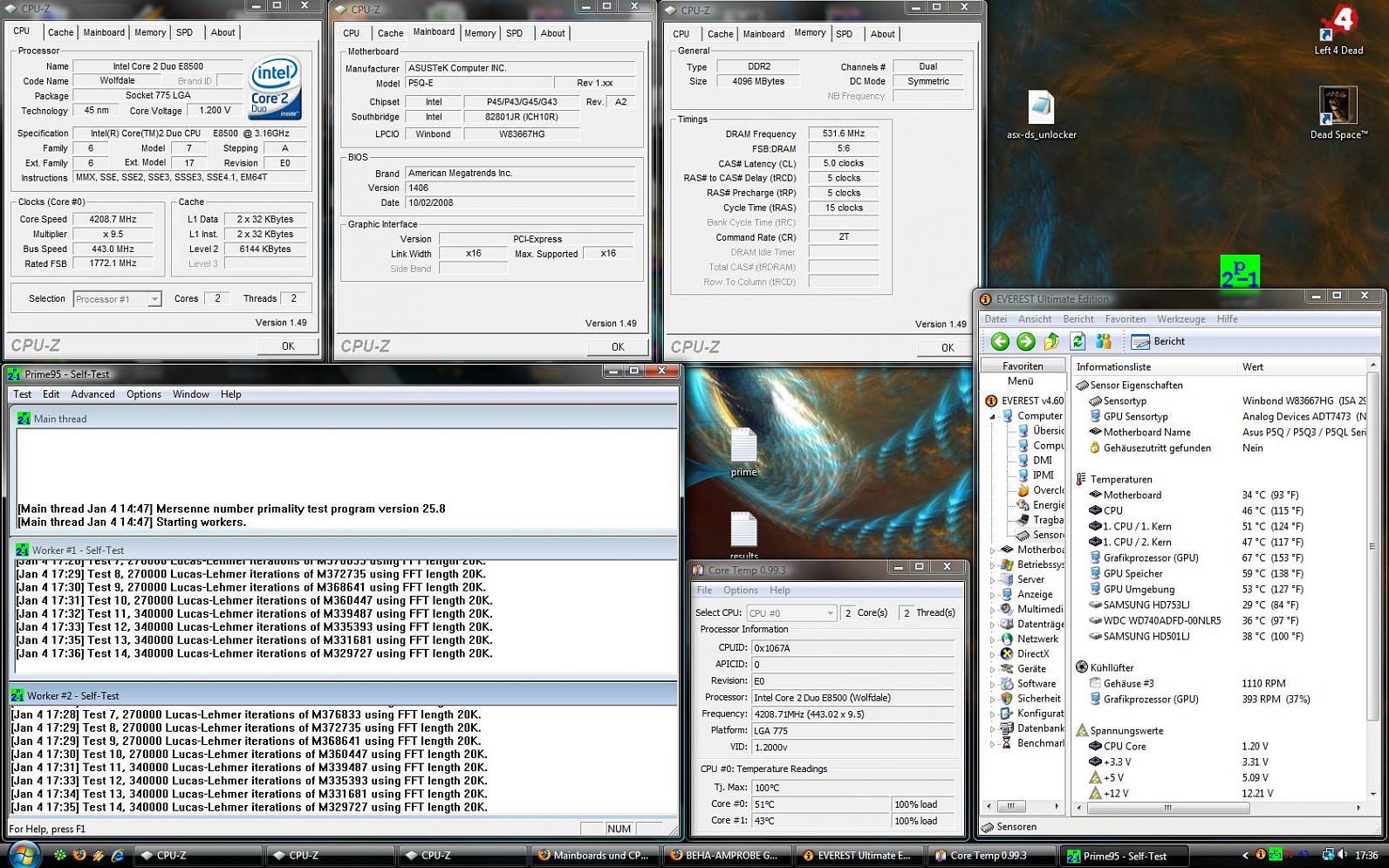Click OK in the Mainboard CPU-Z window
The height and width of the screenshot is (868, 1389).
click(618, 347)
